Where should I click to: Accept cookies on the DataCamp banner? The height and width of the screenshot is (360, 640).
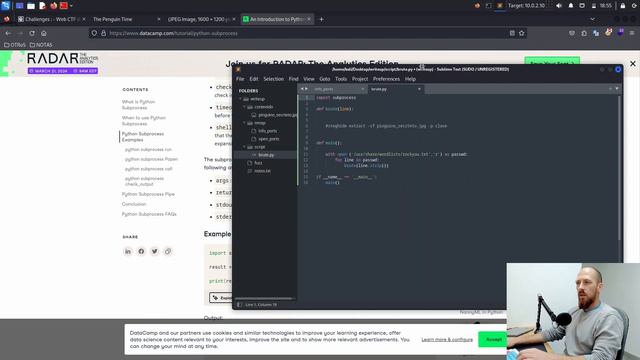click(x=493, y=340)
